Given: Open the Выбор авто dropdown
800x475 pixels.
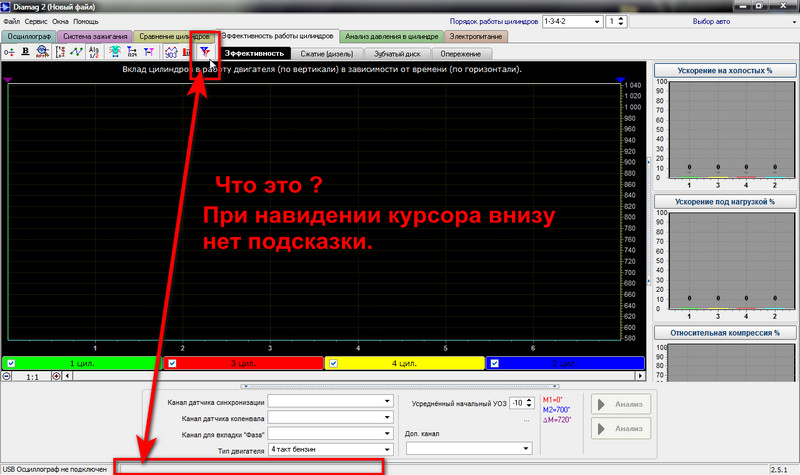Looking at the screenshot, I should pos(714,22).
